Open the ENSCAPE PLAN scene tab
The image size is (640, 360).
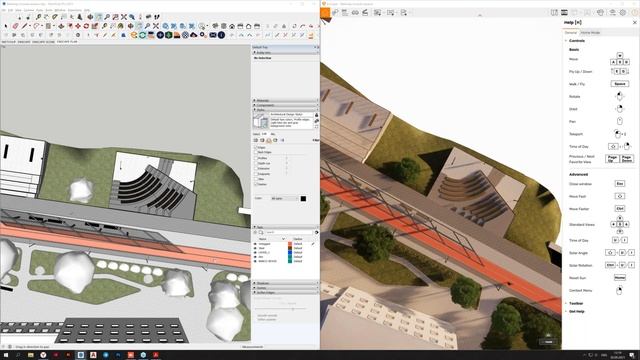tap(67, 42)
